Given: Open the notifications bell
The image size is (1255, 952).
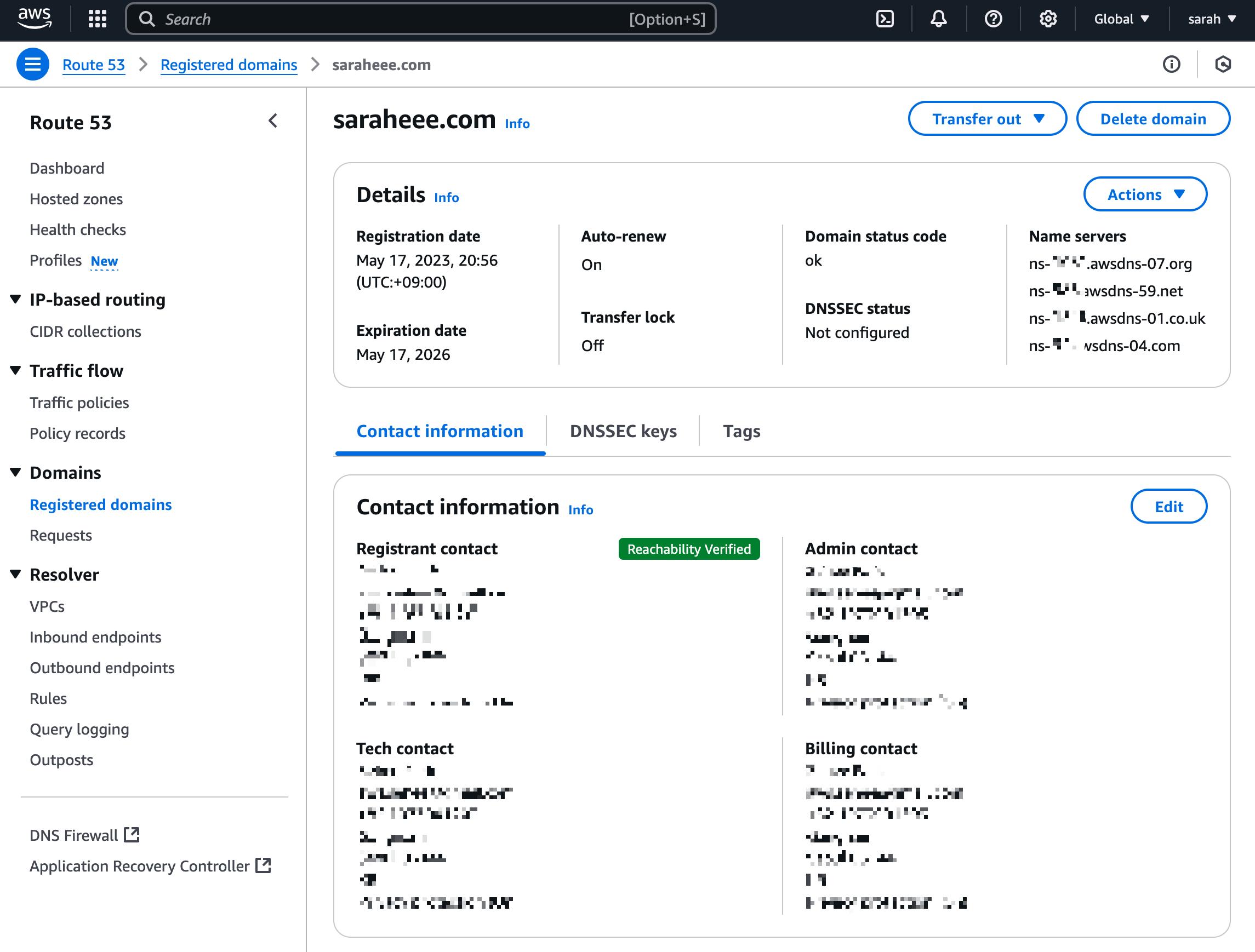Looking at the screenshot, I should pyautogui.click(x=938, y=19).
